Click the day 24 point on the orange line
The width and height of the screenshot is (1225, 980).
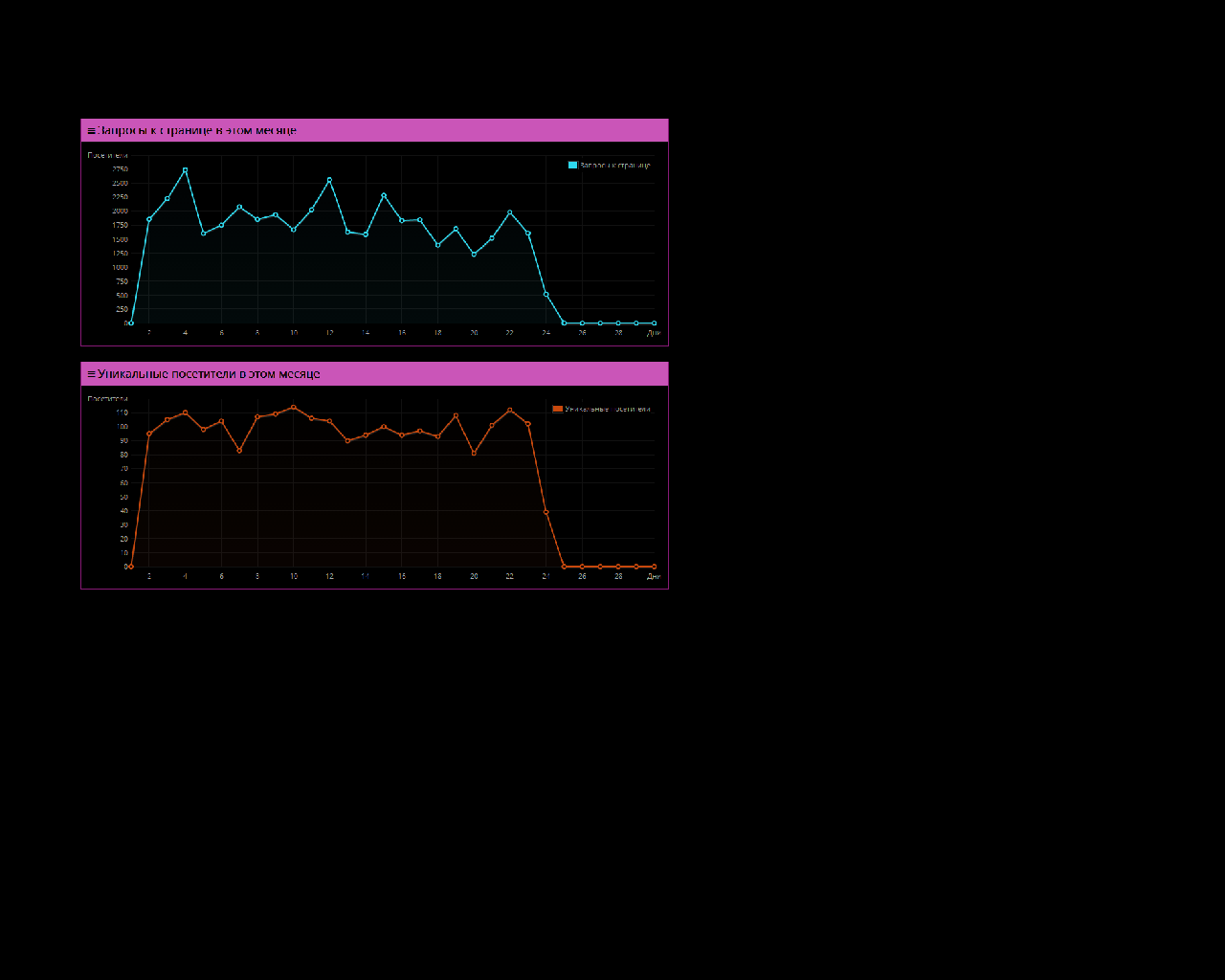(x=546, y=512)
